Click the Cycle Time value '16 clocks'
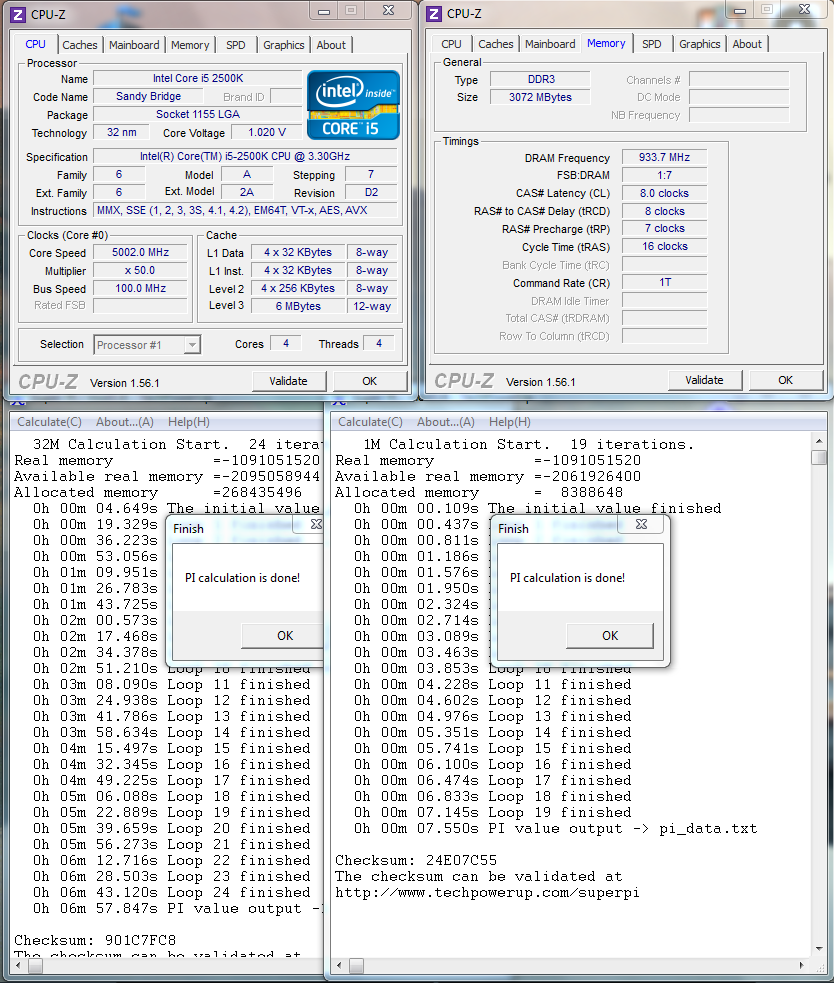Screen dimensions: 834x983 coord(665,246)
